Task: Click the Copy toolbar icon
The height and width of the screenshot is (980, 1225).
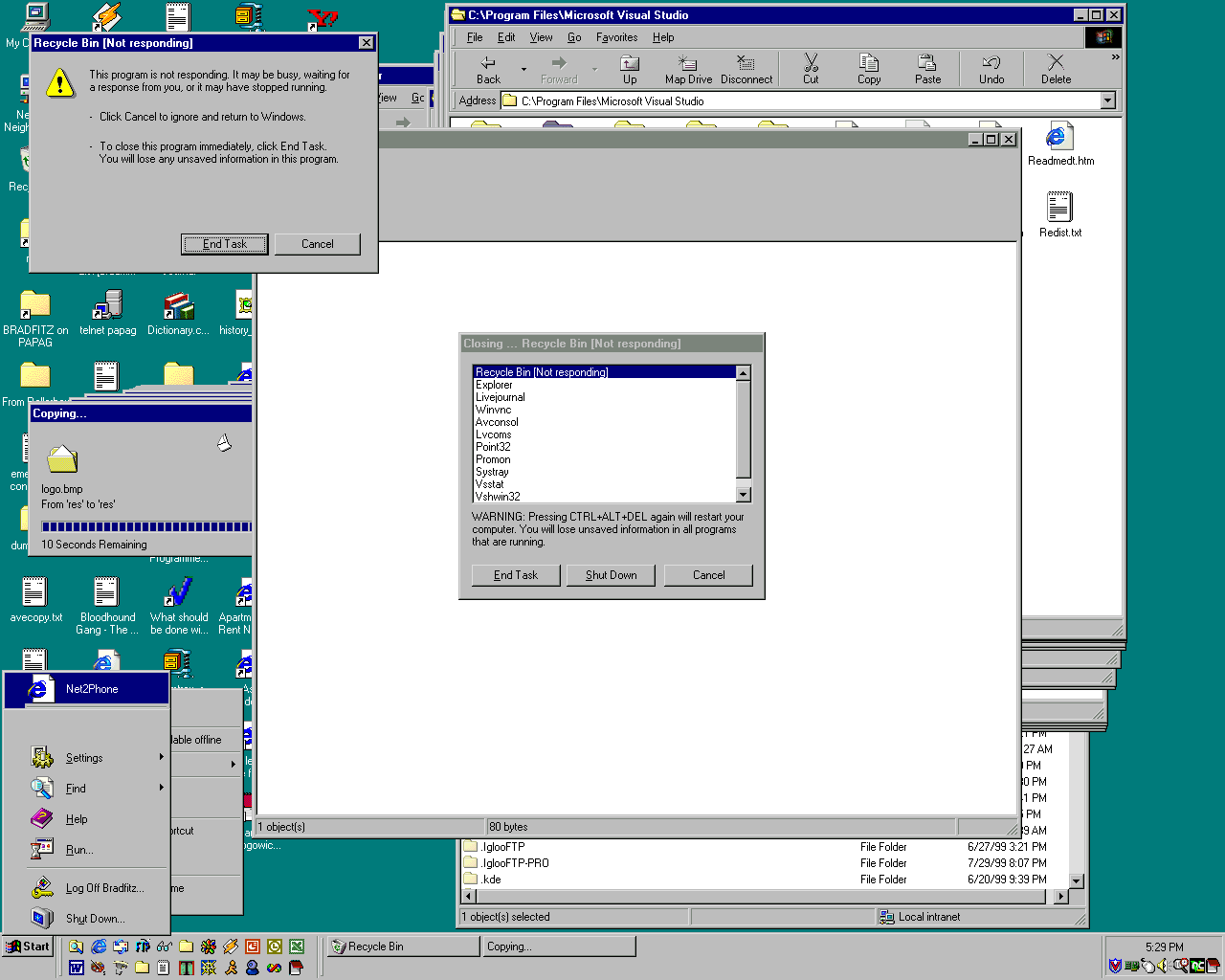Action: tap(869, 70)
